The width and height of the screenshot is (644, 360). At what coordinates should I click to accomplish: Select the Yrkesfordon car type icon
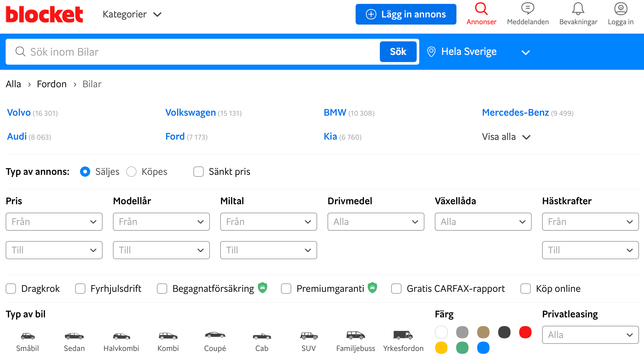[x=403, y=335]
